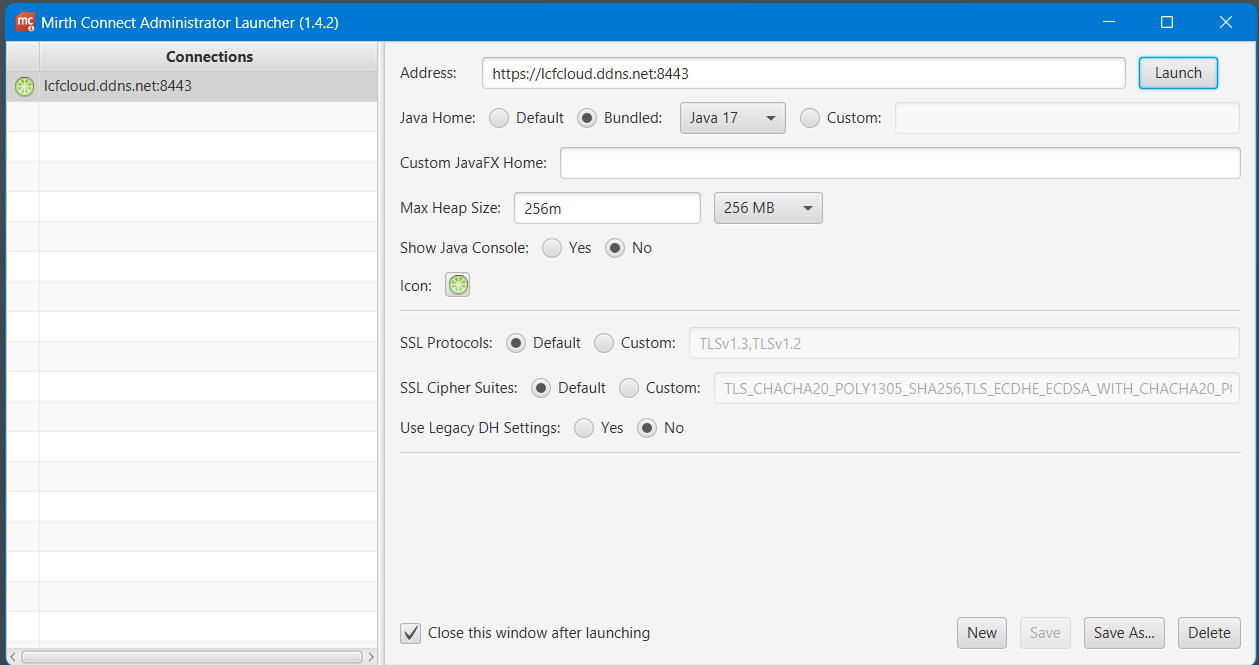This screenshot has width=1259, height=665.
Task: Click right arrow of horizontal scrollbar
Action: click(371, 657)
